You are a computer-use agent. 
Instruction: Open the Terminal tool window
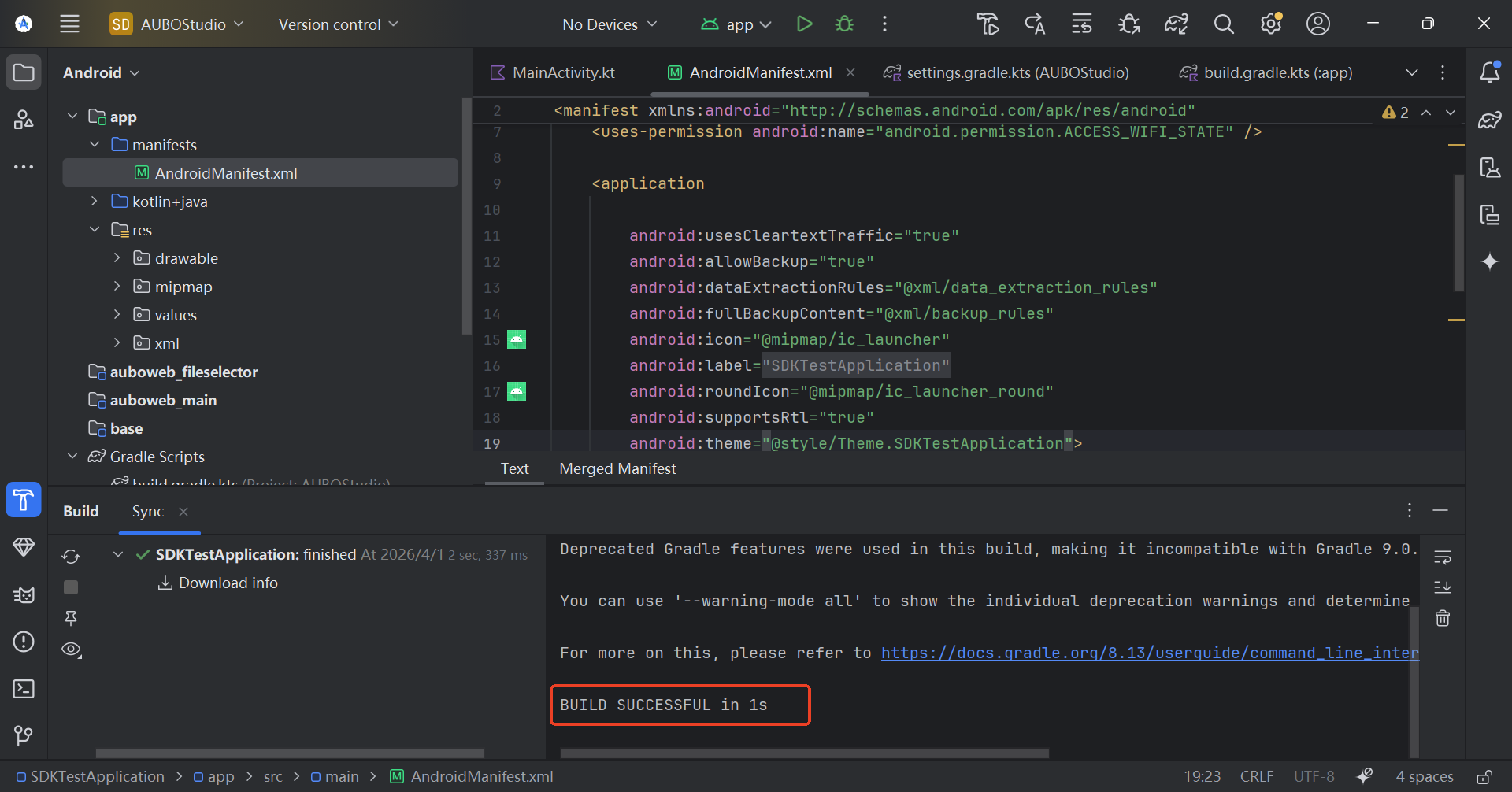[x=24, y=689]
